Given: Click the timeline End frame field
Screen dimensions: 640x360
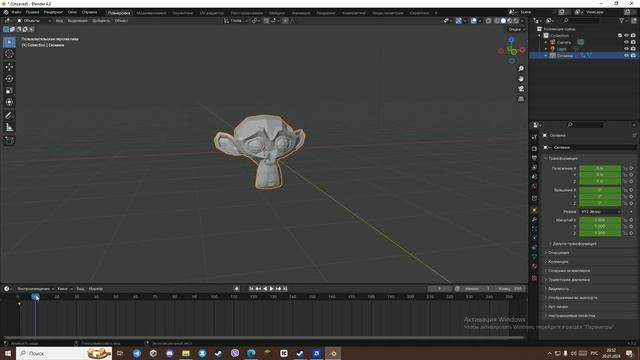Looking at the screenshot, I should point(509,289).
